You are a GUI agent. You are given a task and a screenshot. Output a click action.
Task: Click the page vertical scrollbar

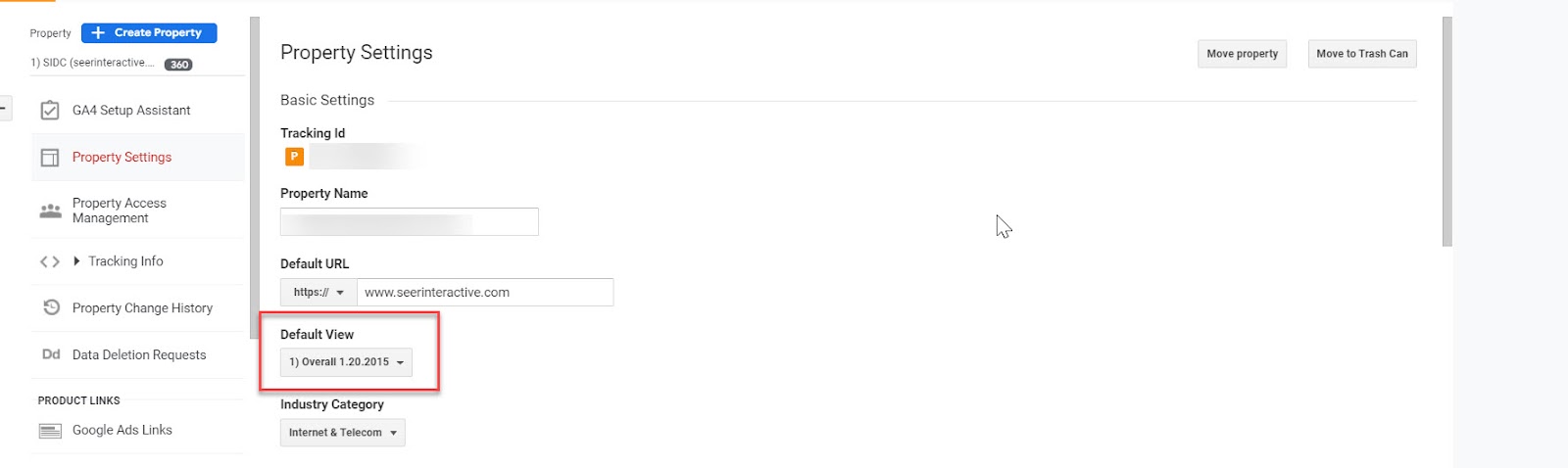click(1446, 132)
